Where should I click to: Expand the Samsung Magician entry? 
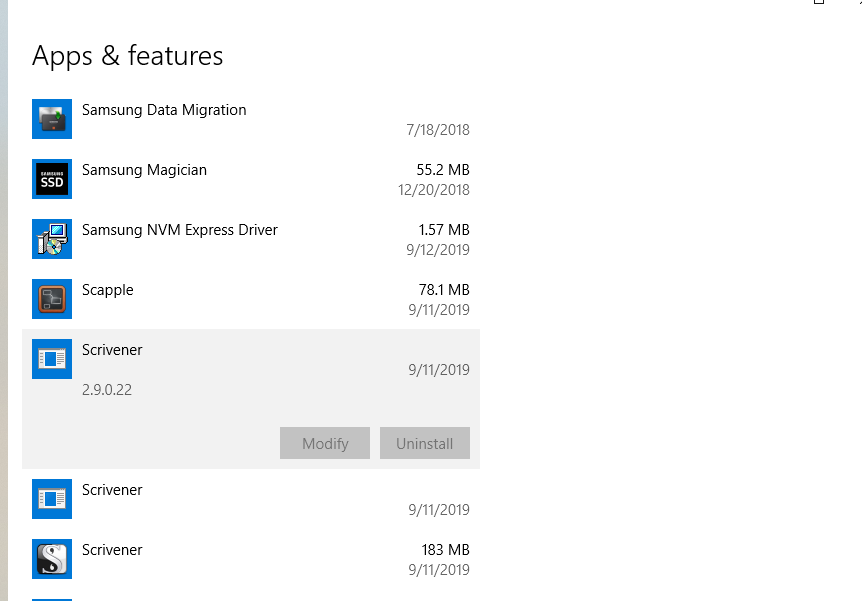coord(250,179)
